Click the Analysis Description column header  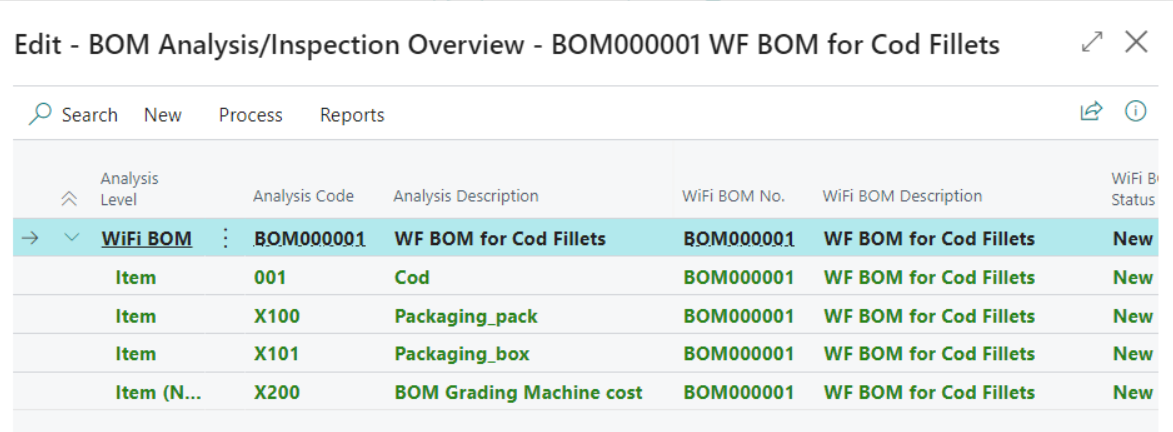coord(466,196)
